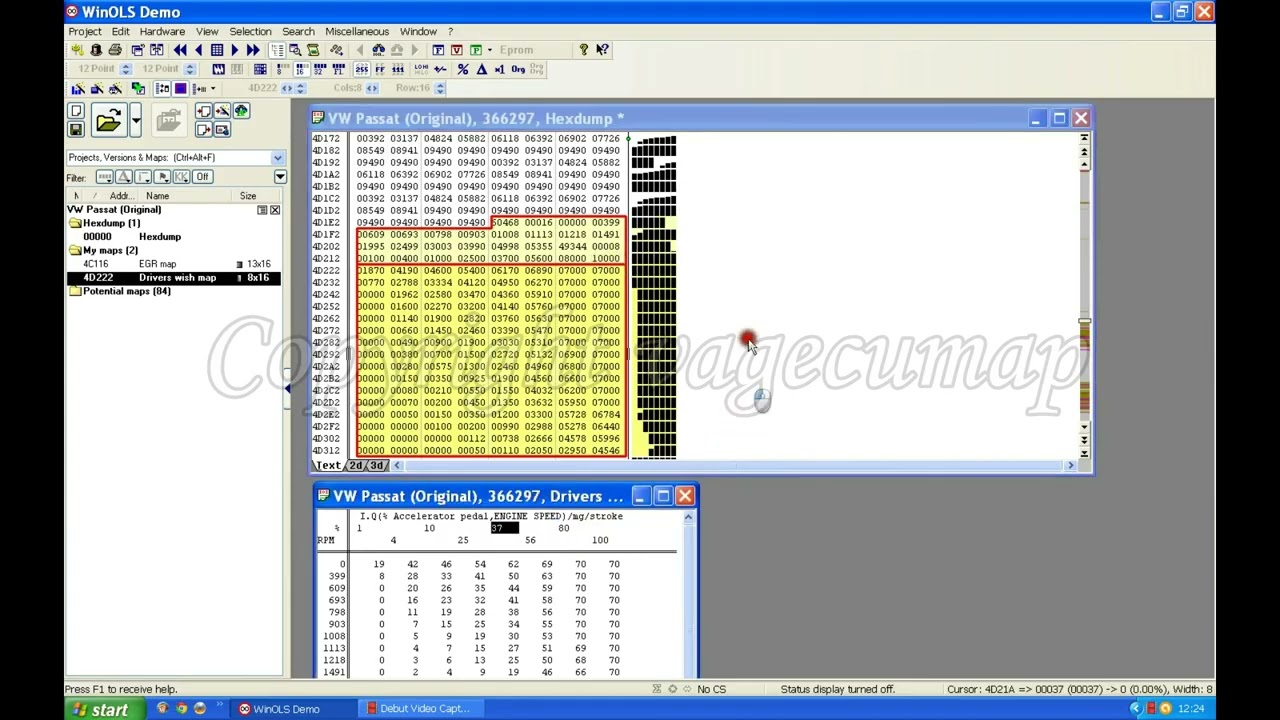Image resolution: width=1280 pixels, height=720 pixels.
Task: Open the Project menu
Action: pos(85,31)
